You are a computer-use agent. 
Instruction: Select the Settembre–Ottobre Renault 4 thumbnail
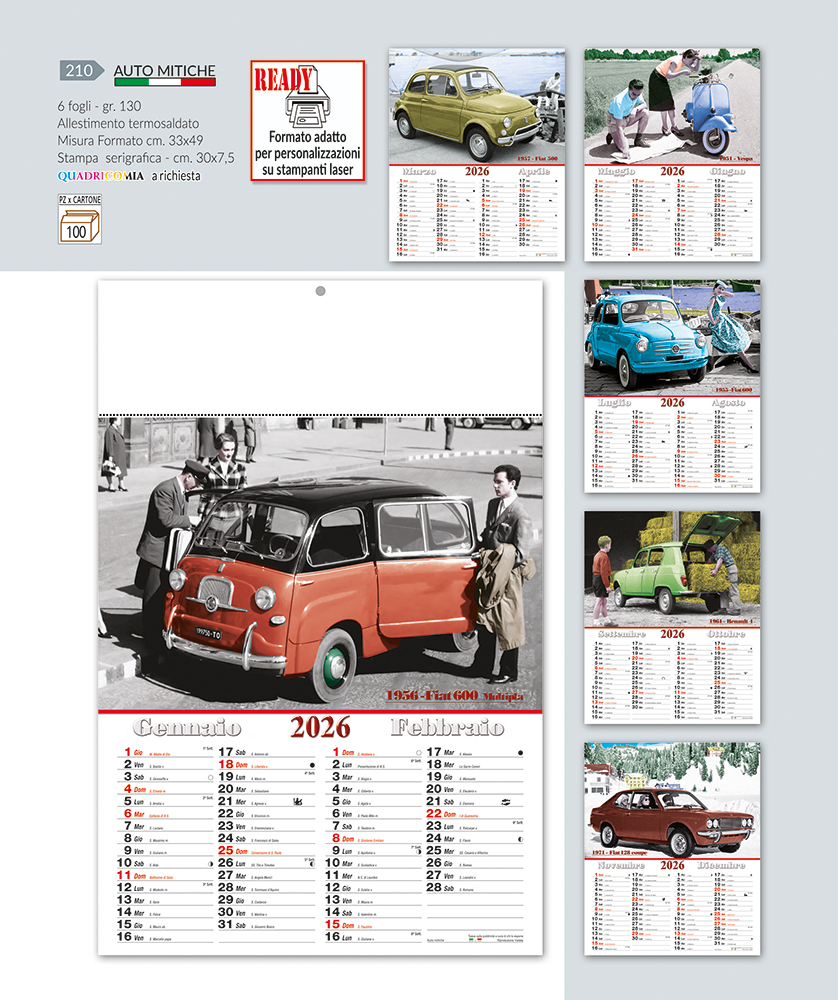point(672,617)
